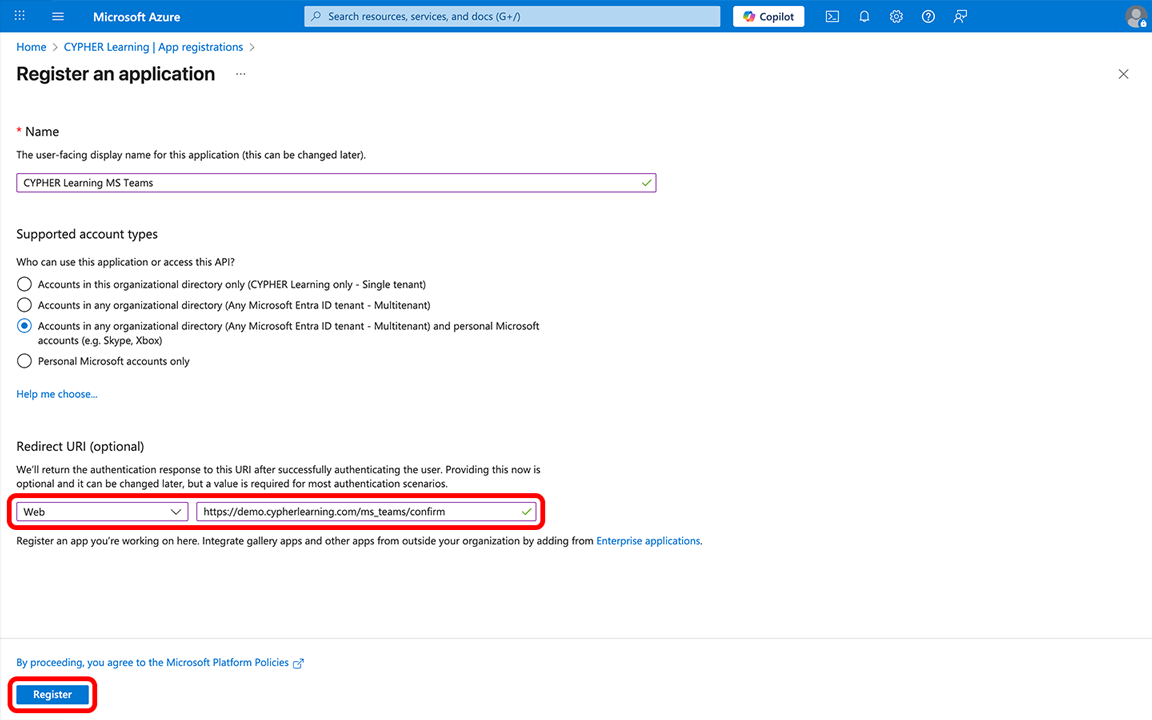Open the Web platform dropdown
1152x720 pixels.
click(x=102, y=511)
